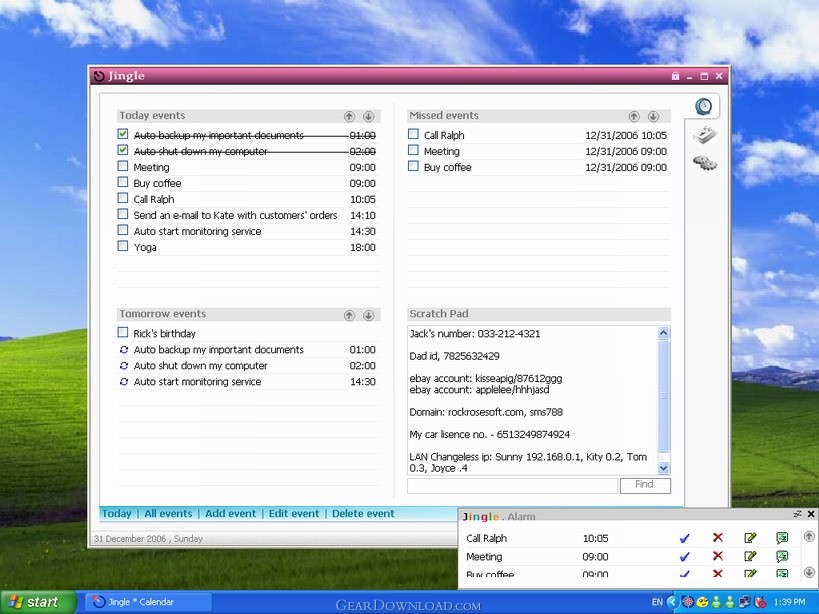Click recurring icon beside tomorrow's Auto shut down
This screenshot has height=614, width=819.
point(124,366)
